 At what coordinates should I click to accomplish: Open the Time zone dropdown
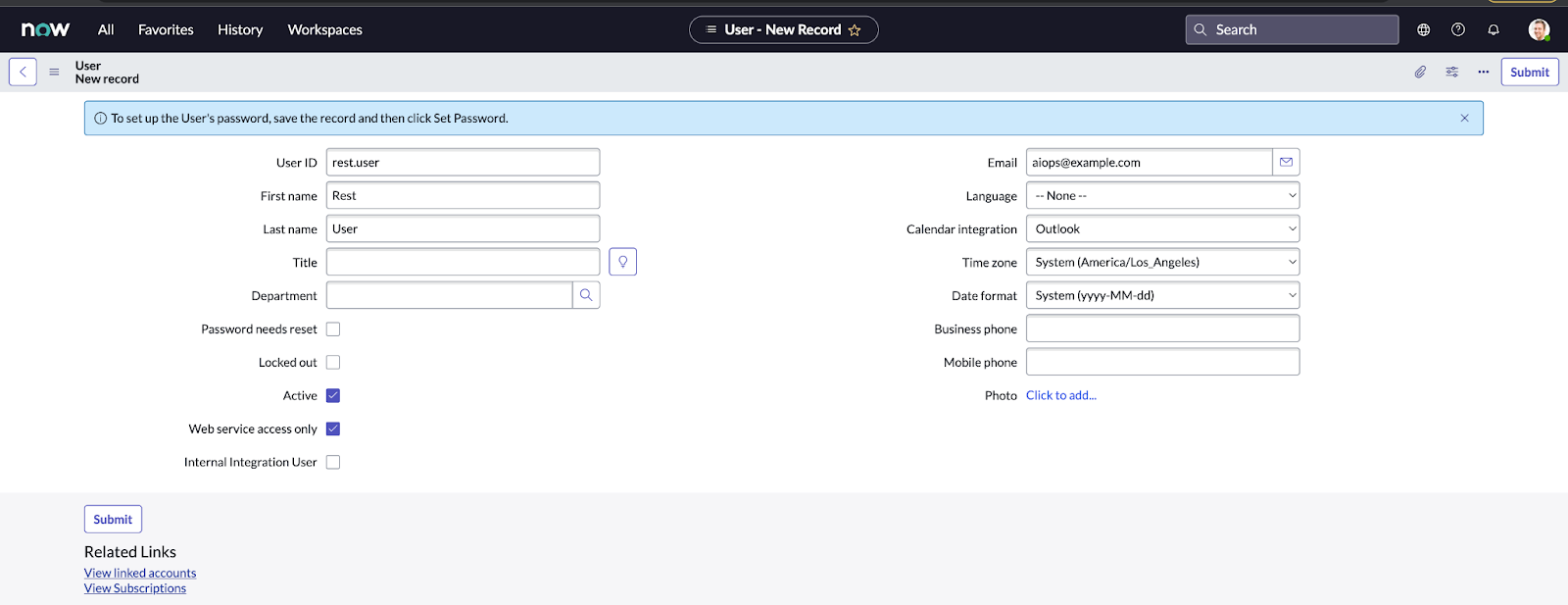click(x=1162, y=262)
